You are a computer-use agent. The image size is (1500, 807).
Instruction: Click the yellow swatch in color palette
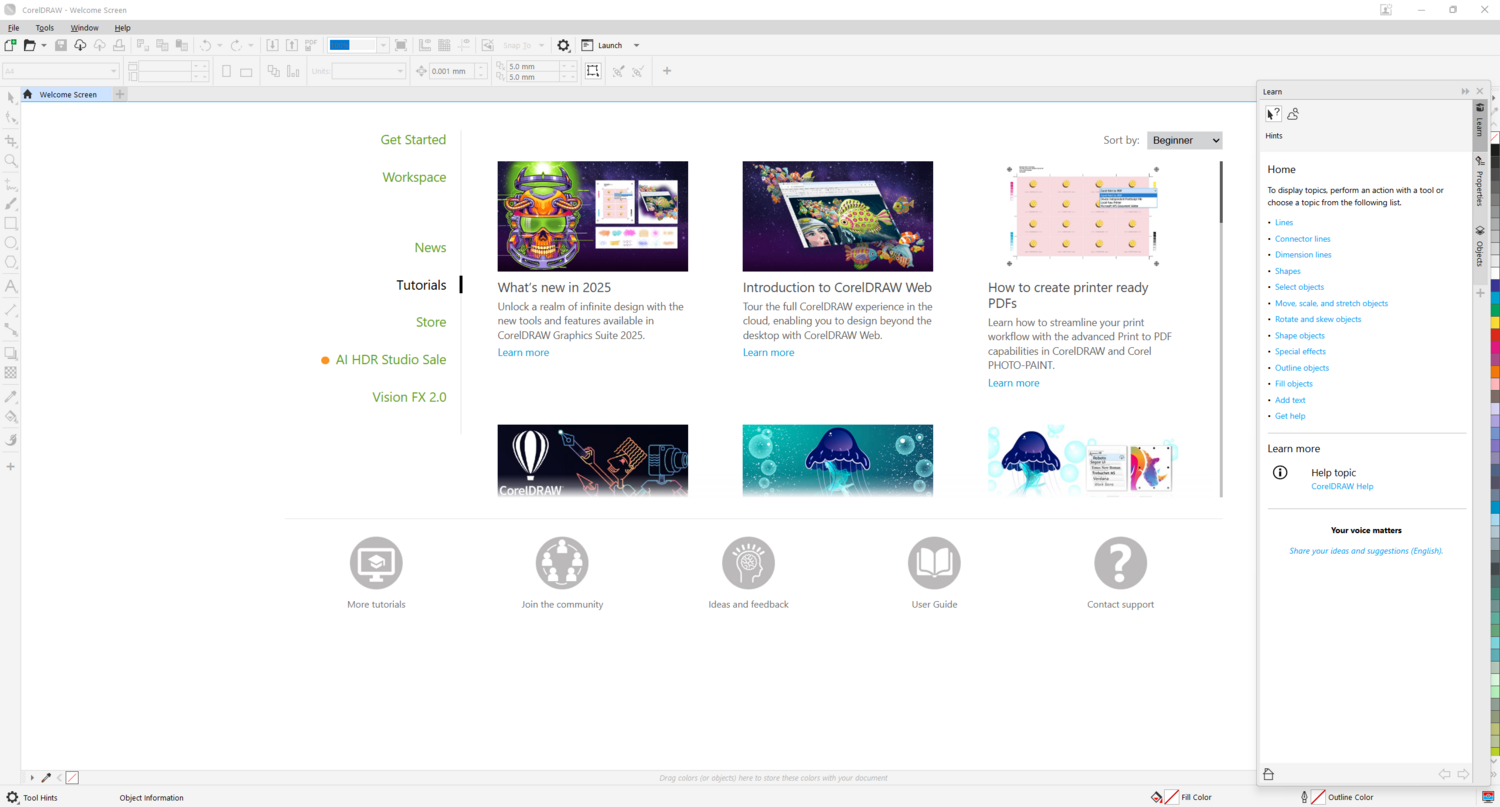point(1495,322)
